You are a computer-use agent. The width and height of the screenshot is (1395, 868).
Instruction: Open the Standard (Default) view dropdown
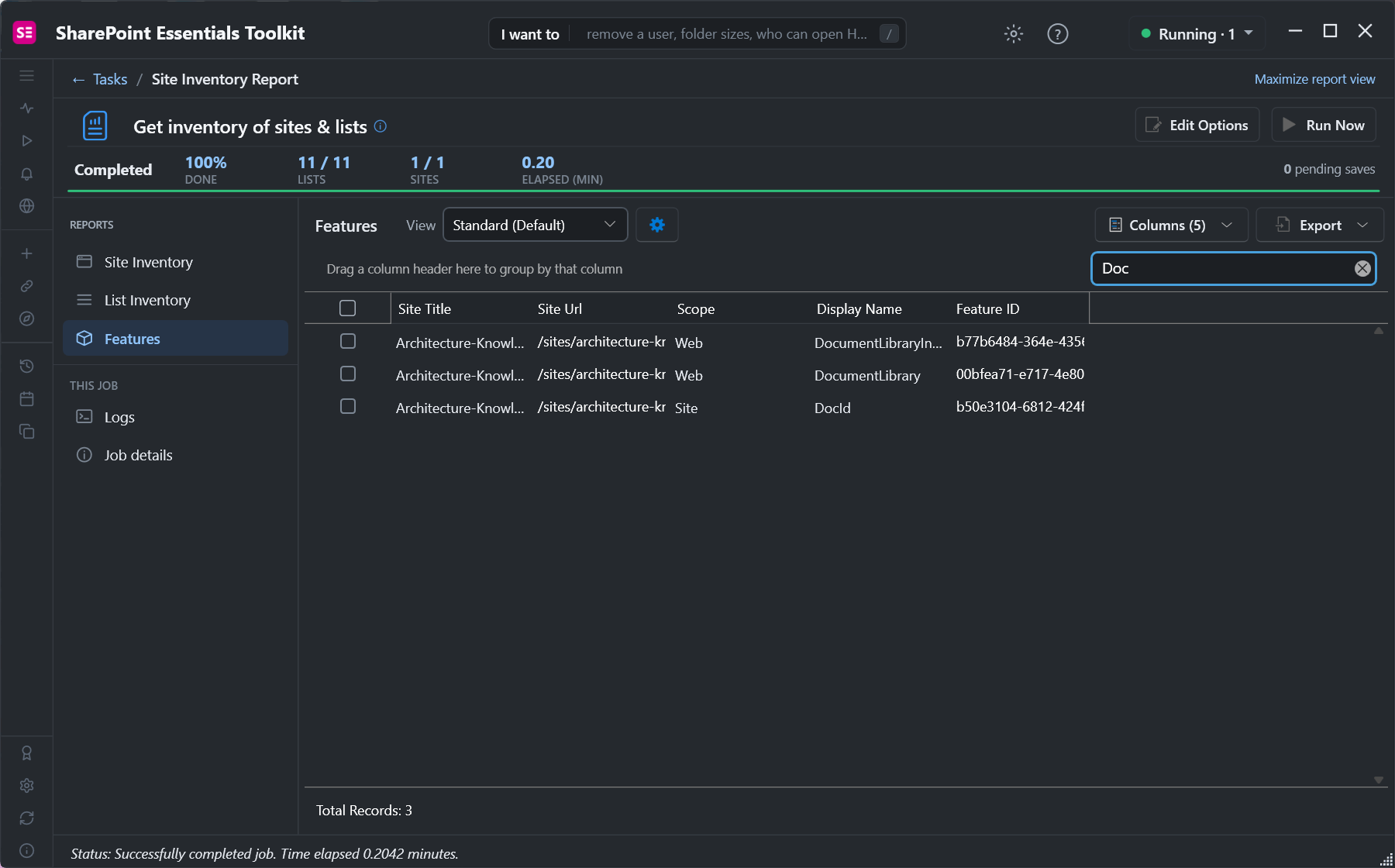tap(535, 225)
